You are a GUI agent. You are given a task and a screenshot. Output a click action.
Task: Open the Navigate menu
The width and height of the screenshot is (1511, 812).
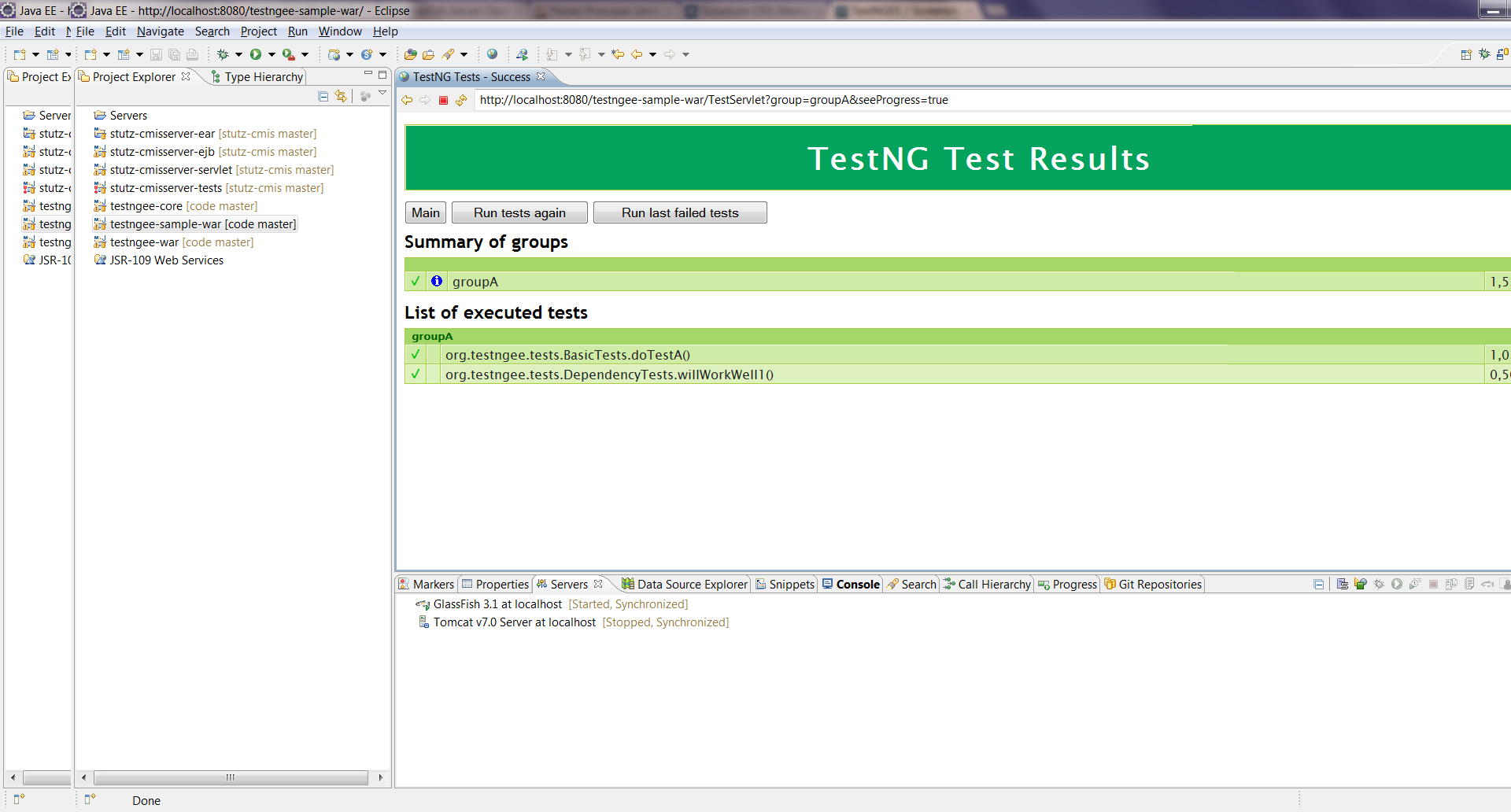coord(161,31)
